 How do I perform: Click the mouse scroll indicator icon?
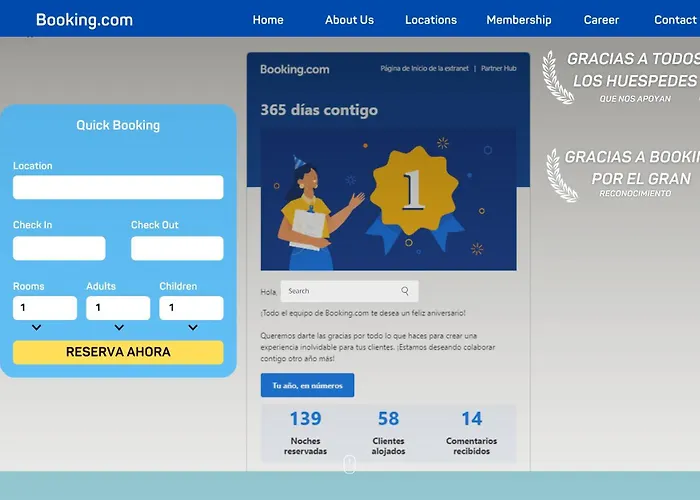pyautogui.click(x=350, y=464)
